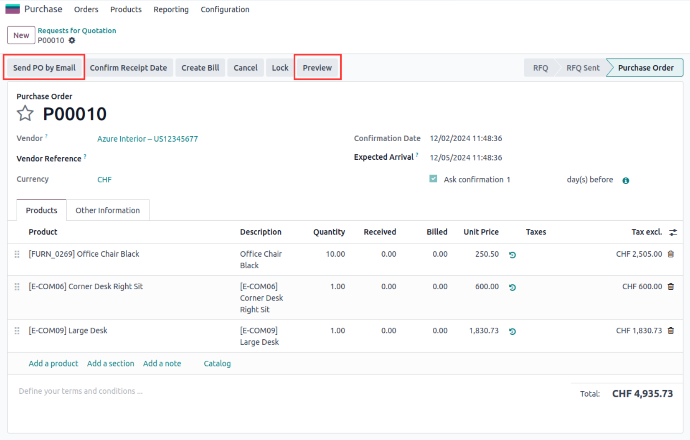Viewport: 690px width, 440px height.
Task: Select the Products tab
Action: 41,210
